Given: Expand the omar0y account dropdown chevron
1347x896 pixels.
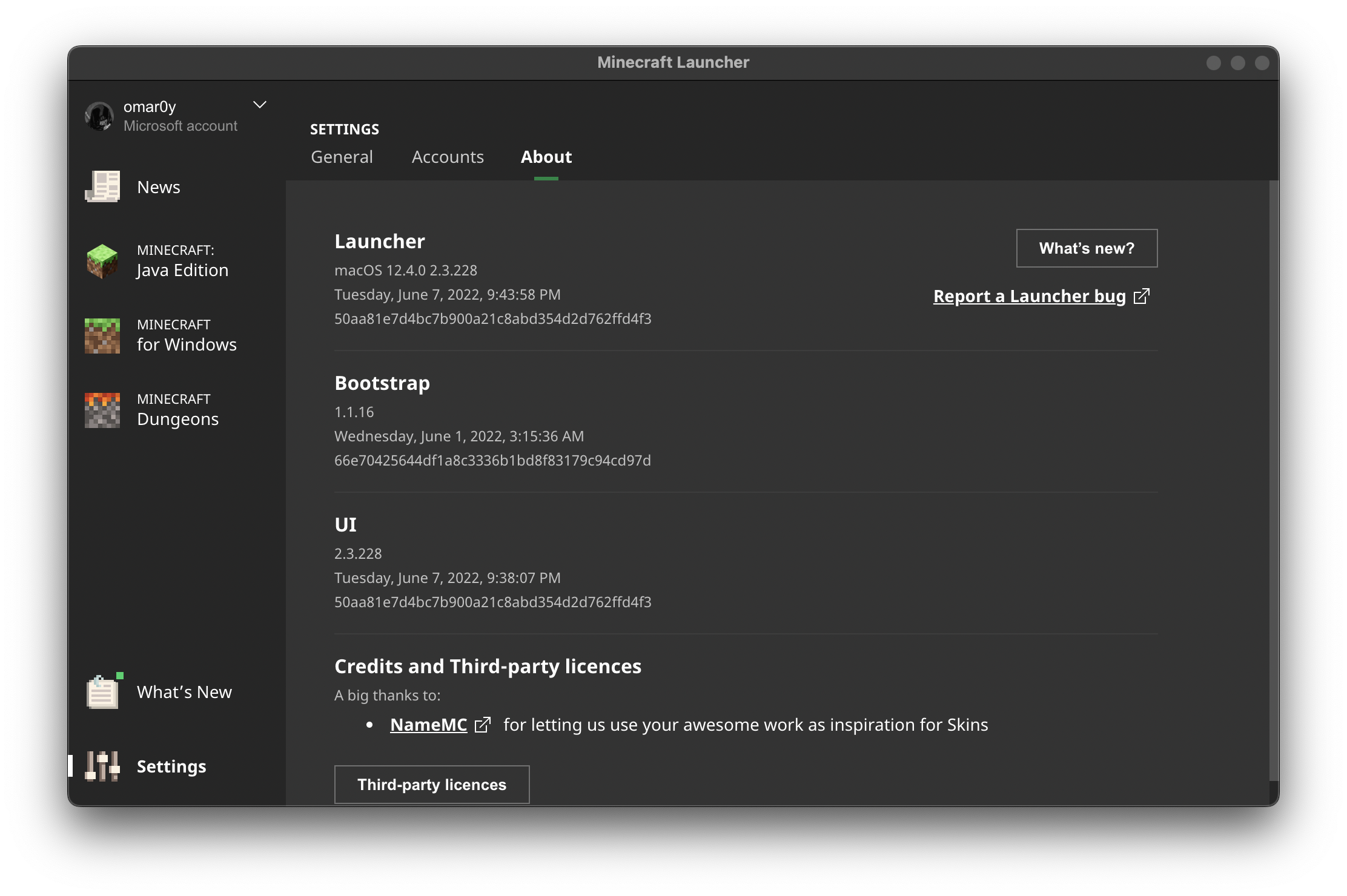Looking at the screenshot, I should (x=260, y=105).
